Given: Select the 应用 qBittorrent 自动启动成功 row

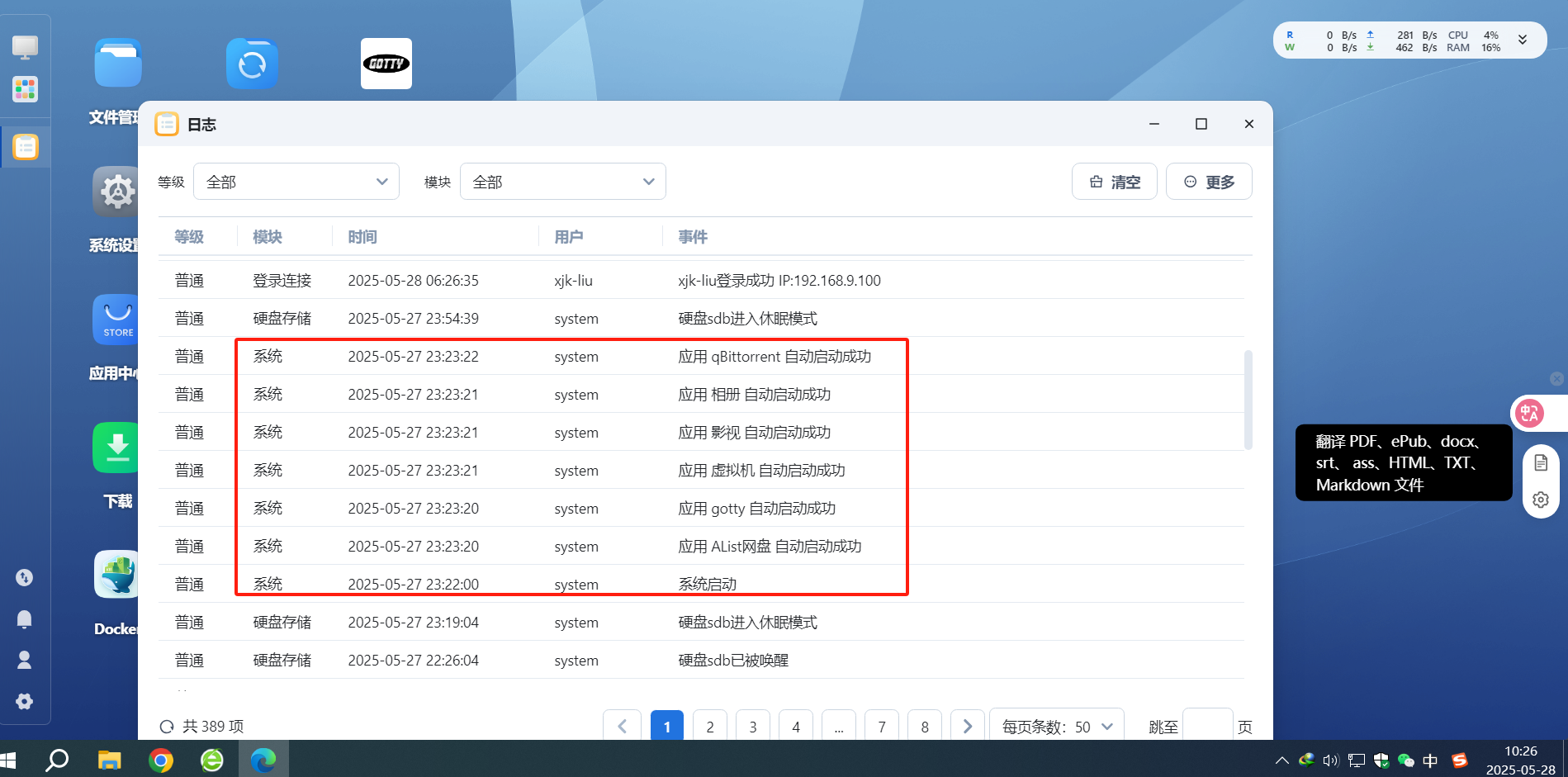Looking at the screenshot, I should (702, 356).
